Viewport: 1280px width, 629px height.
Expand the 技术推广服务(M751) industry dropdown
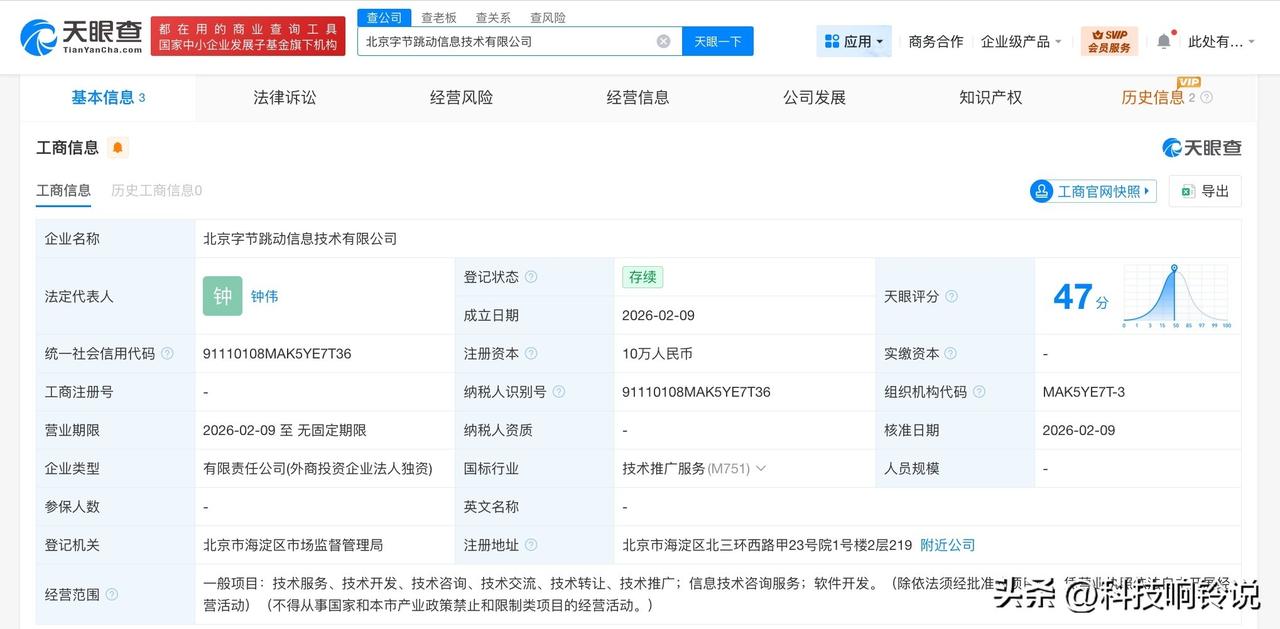pos(759,468)
